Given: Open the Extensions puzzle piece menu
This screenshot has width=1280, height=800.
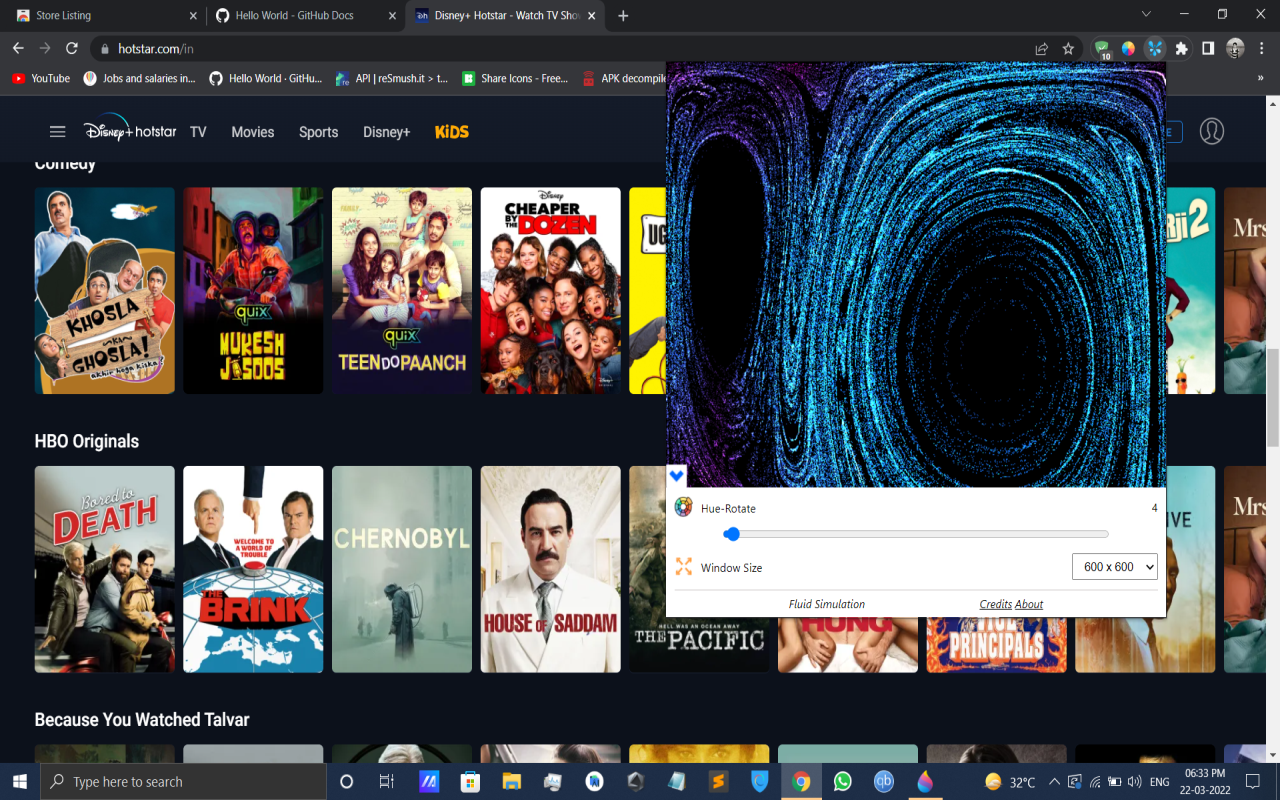Looking at the screenshot, I should coord(1182,48).
